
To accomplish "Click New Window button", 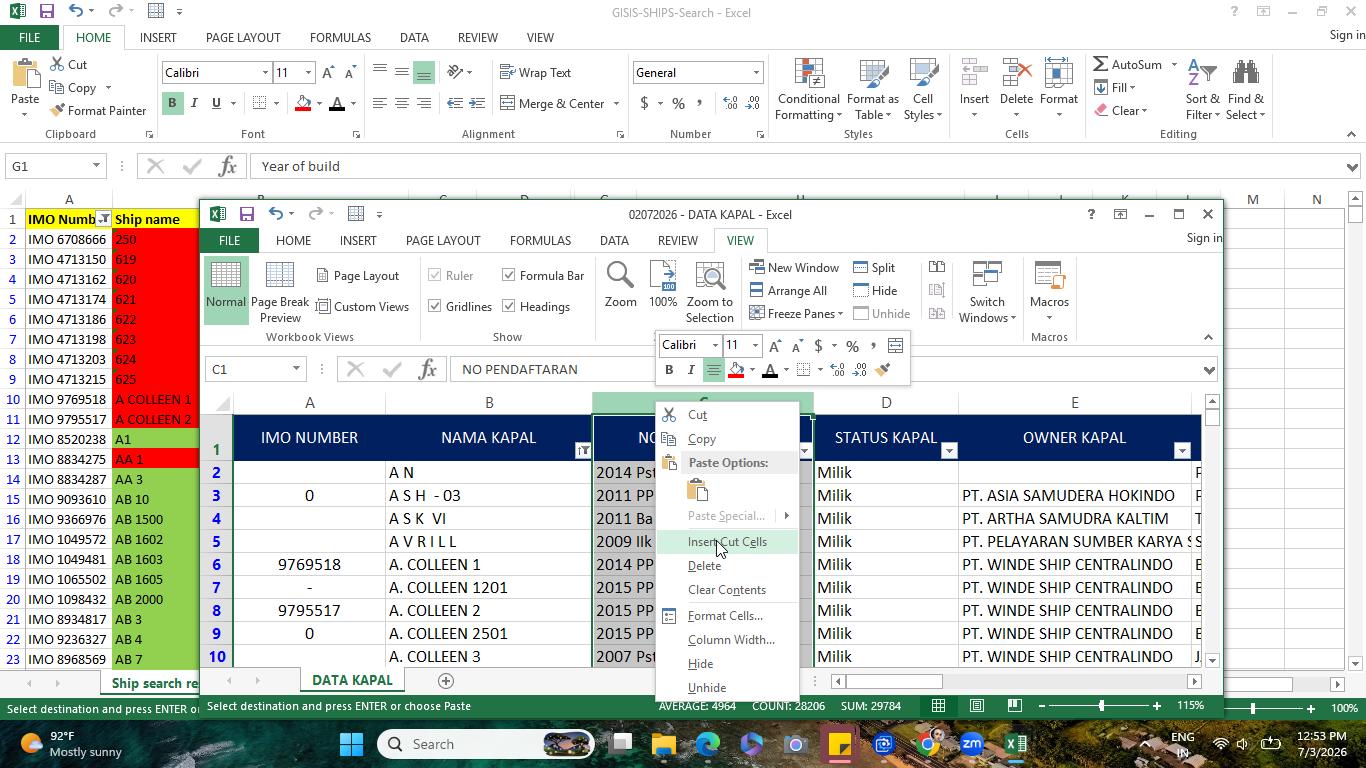I will [x=795, y=267].
